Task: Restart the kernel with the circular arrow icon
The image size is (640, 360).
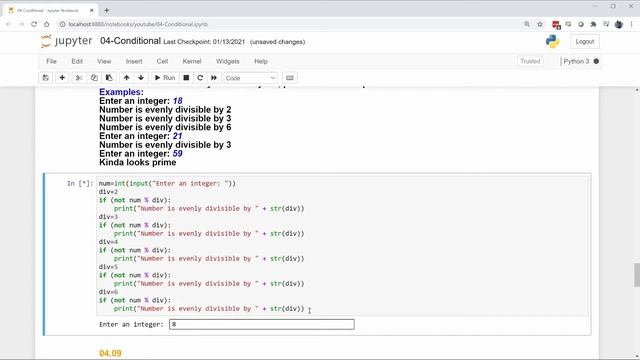Action: tap(200, 78)
